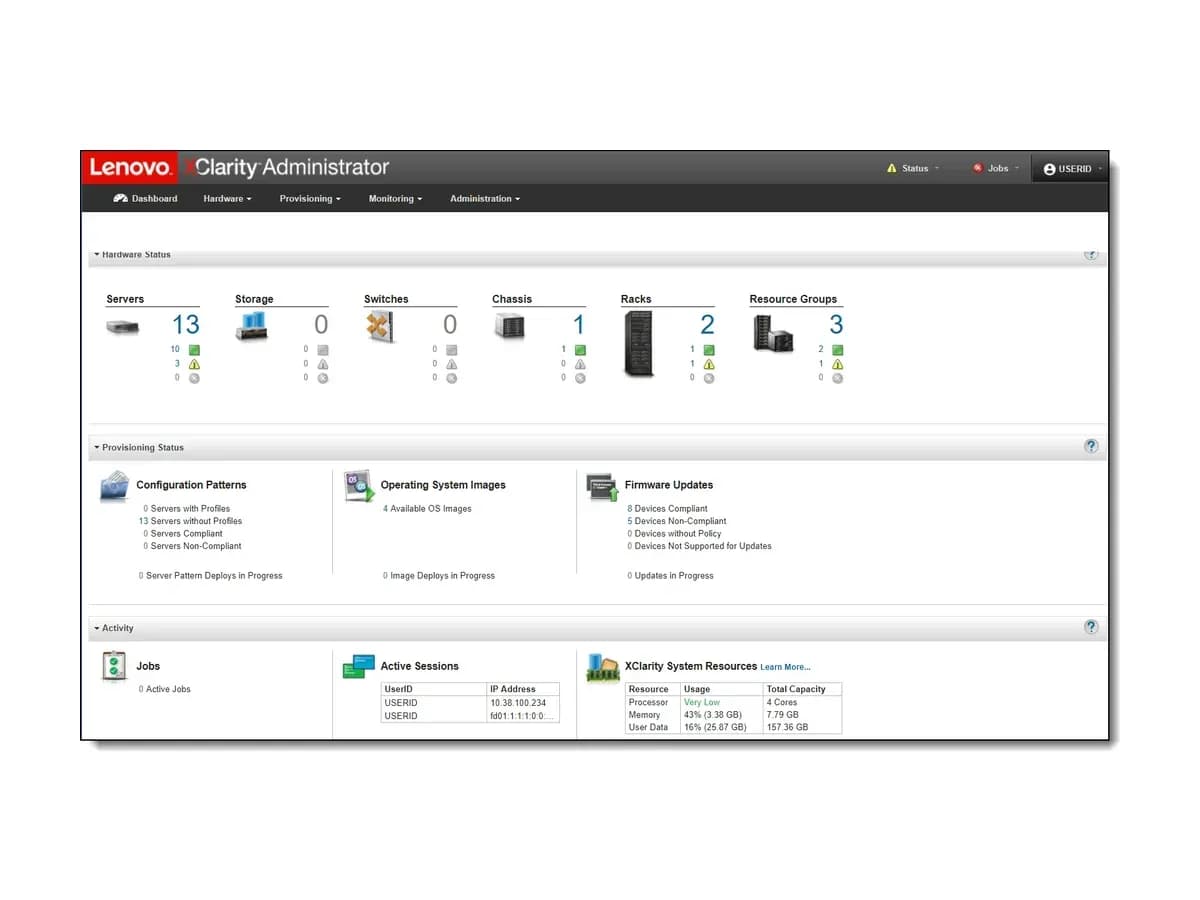Viewport: 1200px width, 900px height.
Task: Click the UserID column header
Action: click(x=433, y=689)
